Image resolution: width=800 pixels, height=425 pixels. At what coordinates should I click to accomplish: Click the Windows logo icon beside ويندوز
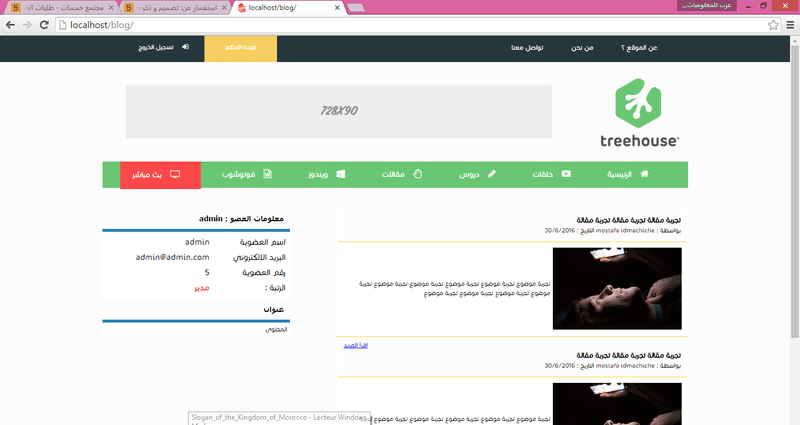point(341,174)
